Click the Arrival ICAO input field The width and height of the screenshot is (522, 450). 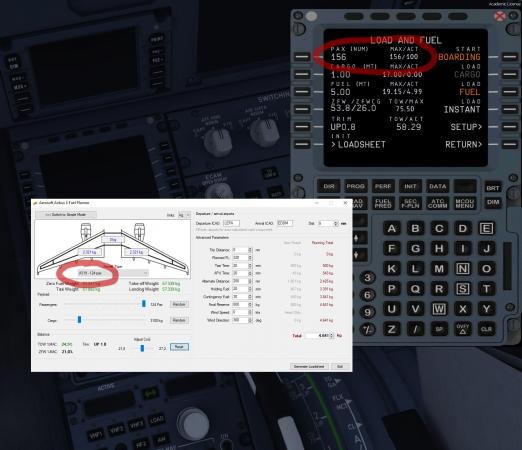coord(285,223)
